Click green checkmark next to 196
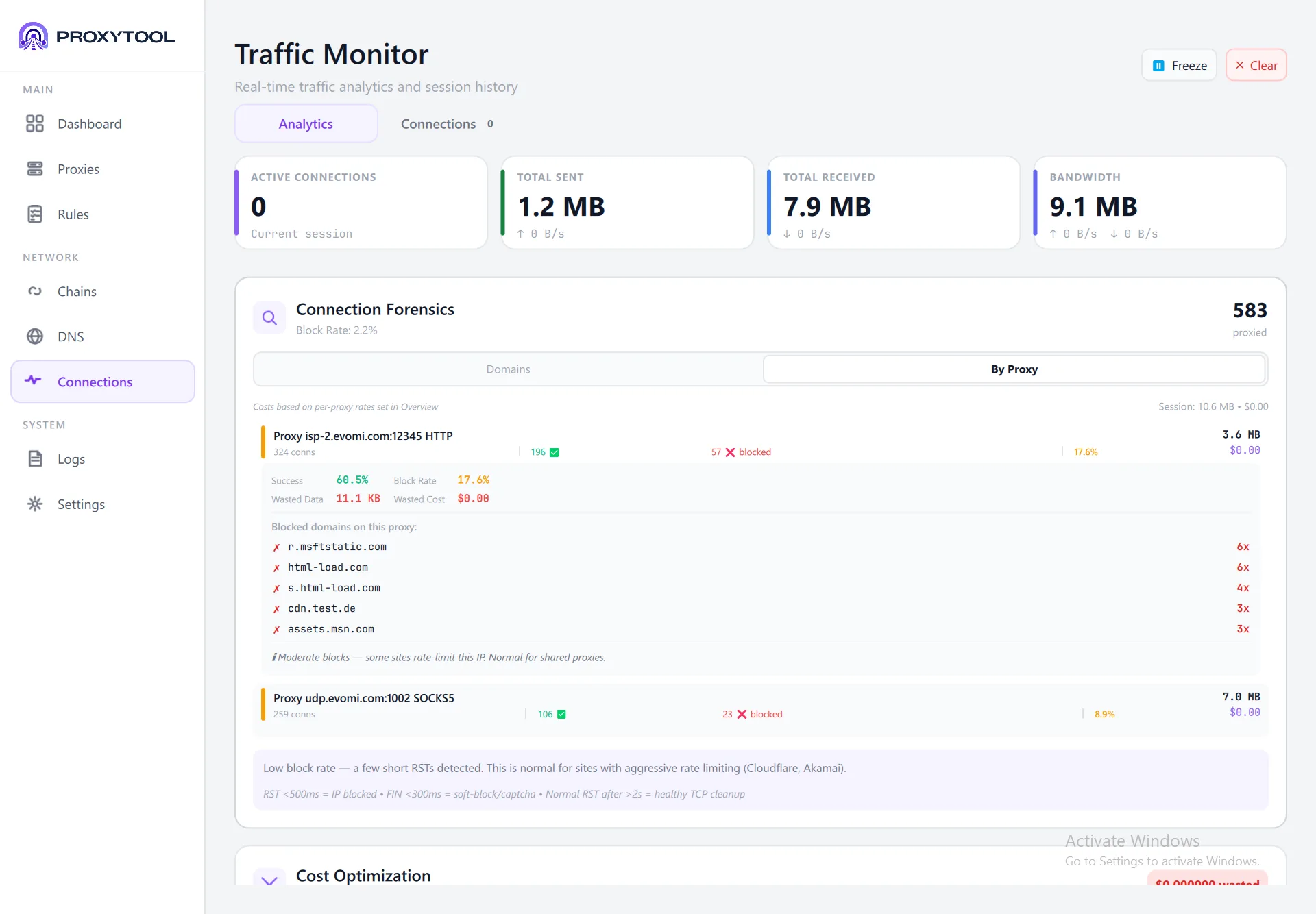This screenshot has width=1316, height=914. 555,452
